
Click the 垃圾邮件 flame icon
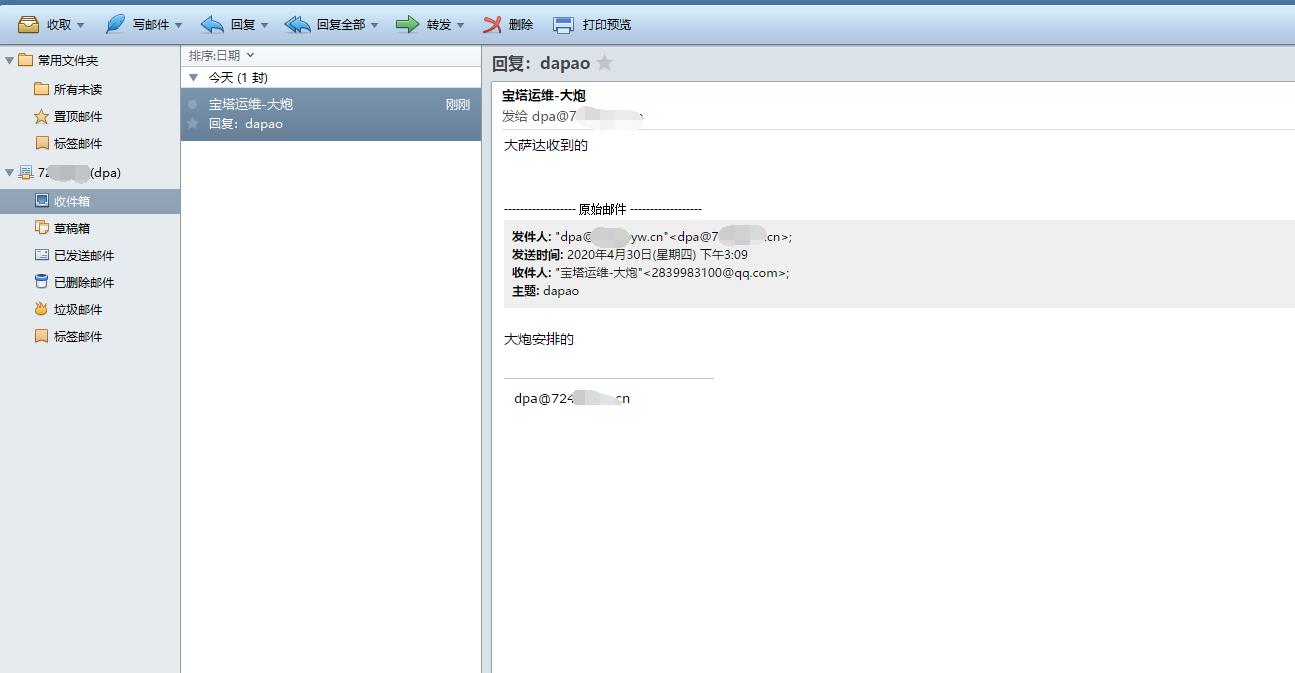coord(41,309)
